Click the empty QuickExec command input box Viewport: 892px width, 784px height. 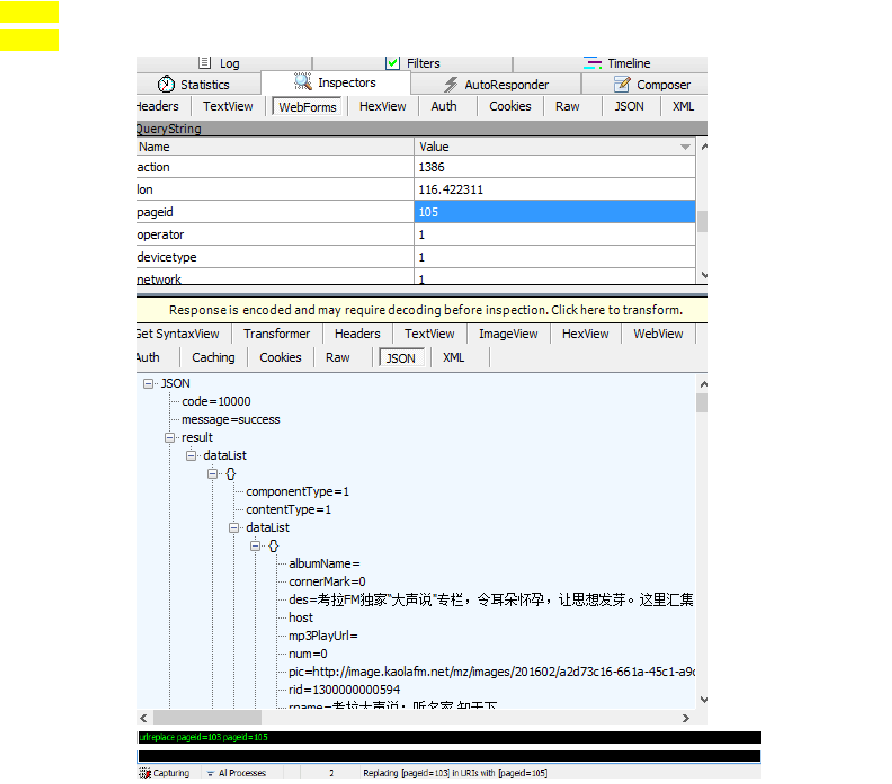pyautogui.click(x=449, y=756)
